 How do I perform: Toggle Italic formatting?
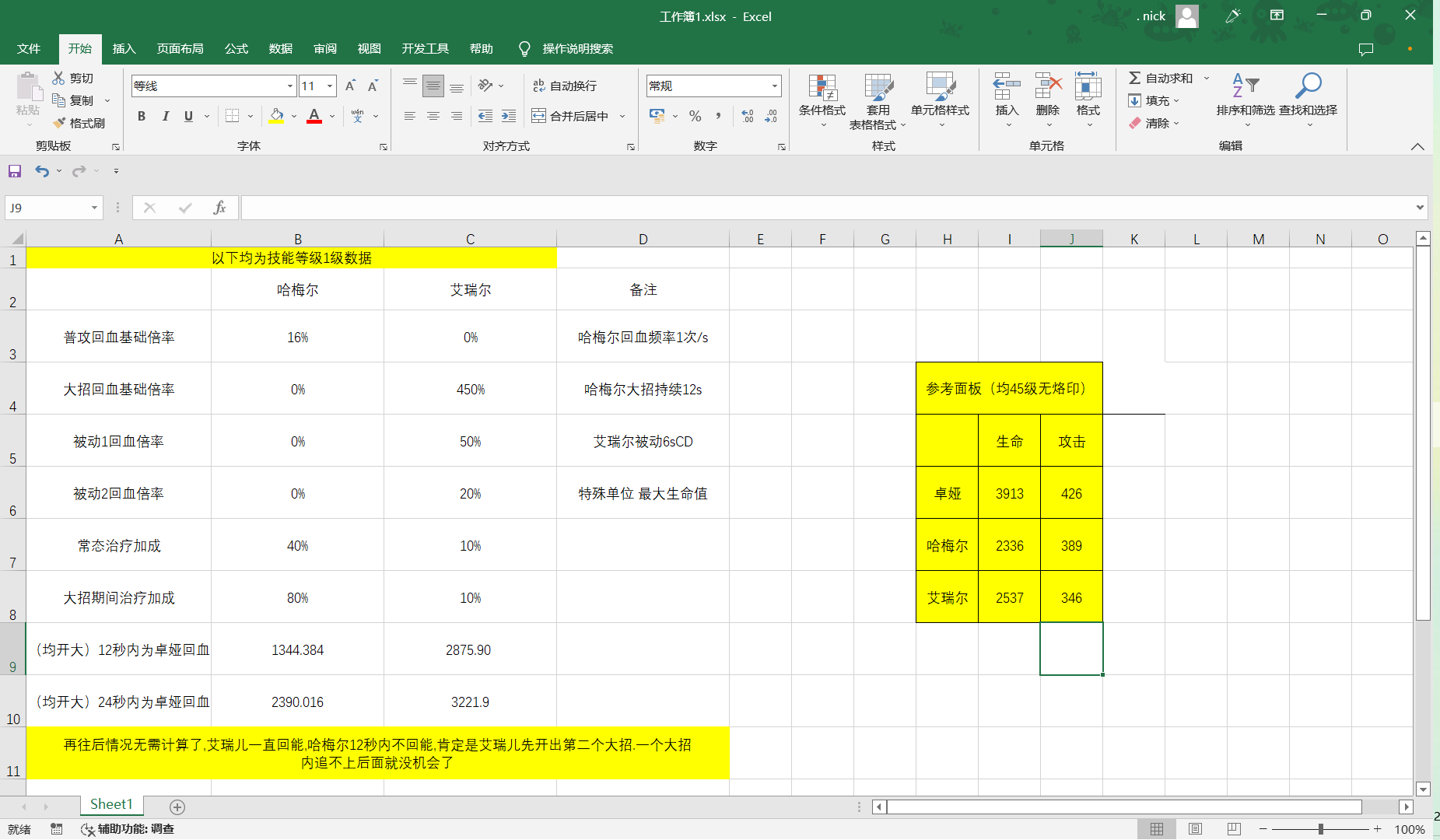(x=165, y=116)
